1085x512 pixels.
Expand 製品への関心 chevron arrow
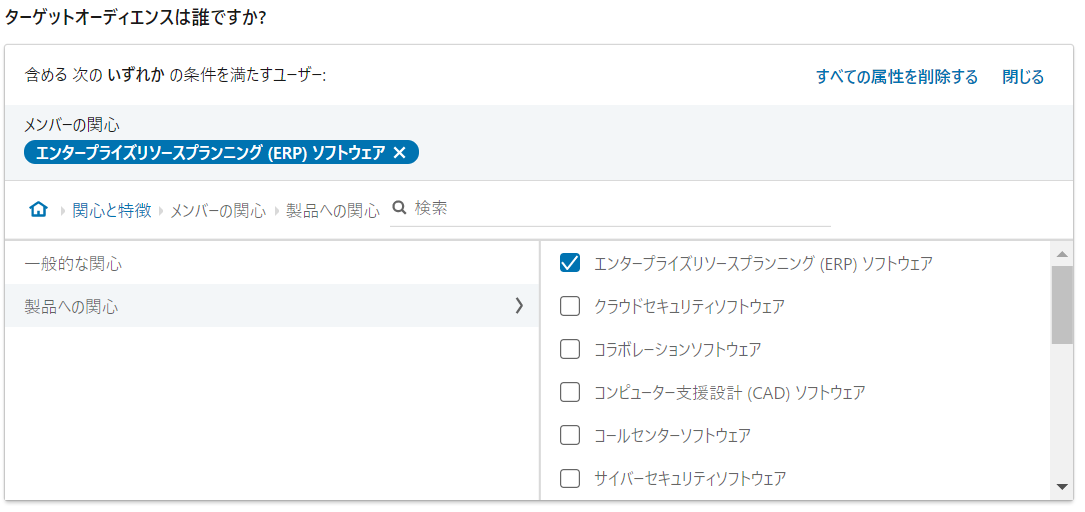[x=518, y=306]
